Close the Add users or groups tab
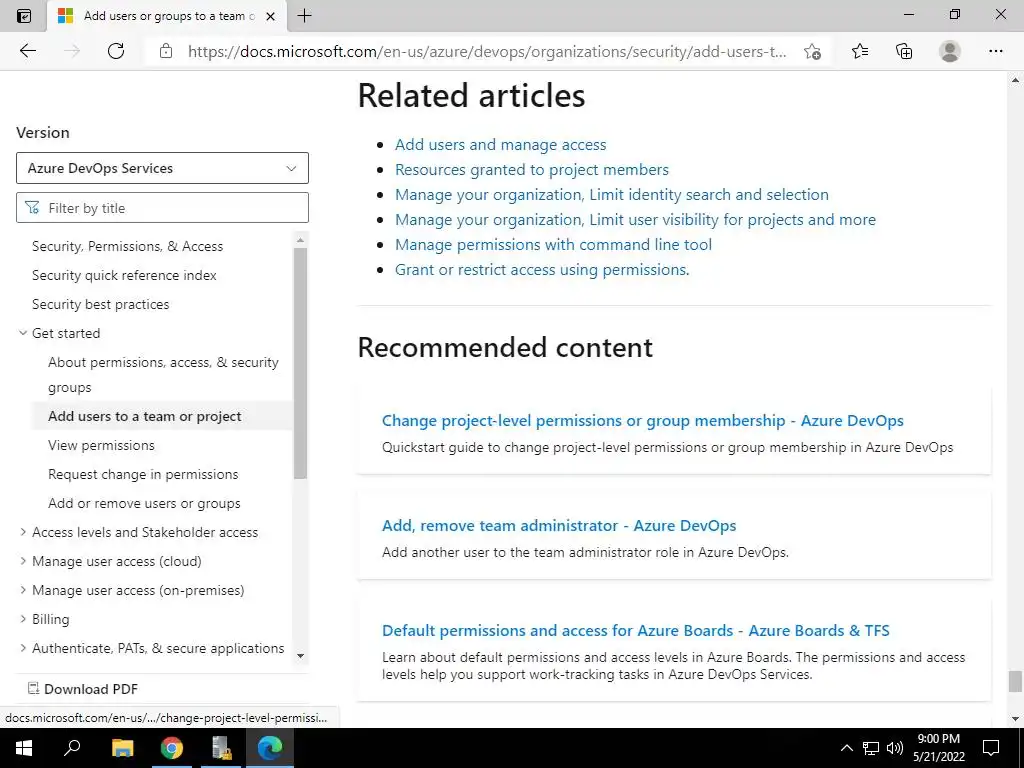Screen dimensions: 1024x768 [270, 16]
